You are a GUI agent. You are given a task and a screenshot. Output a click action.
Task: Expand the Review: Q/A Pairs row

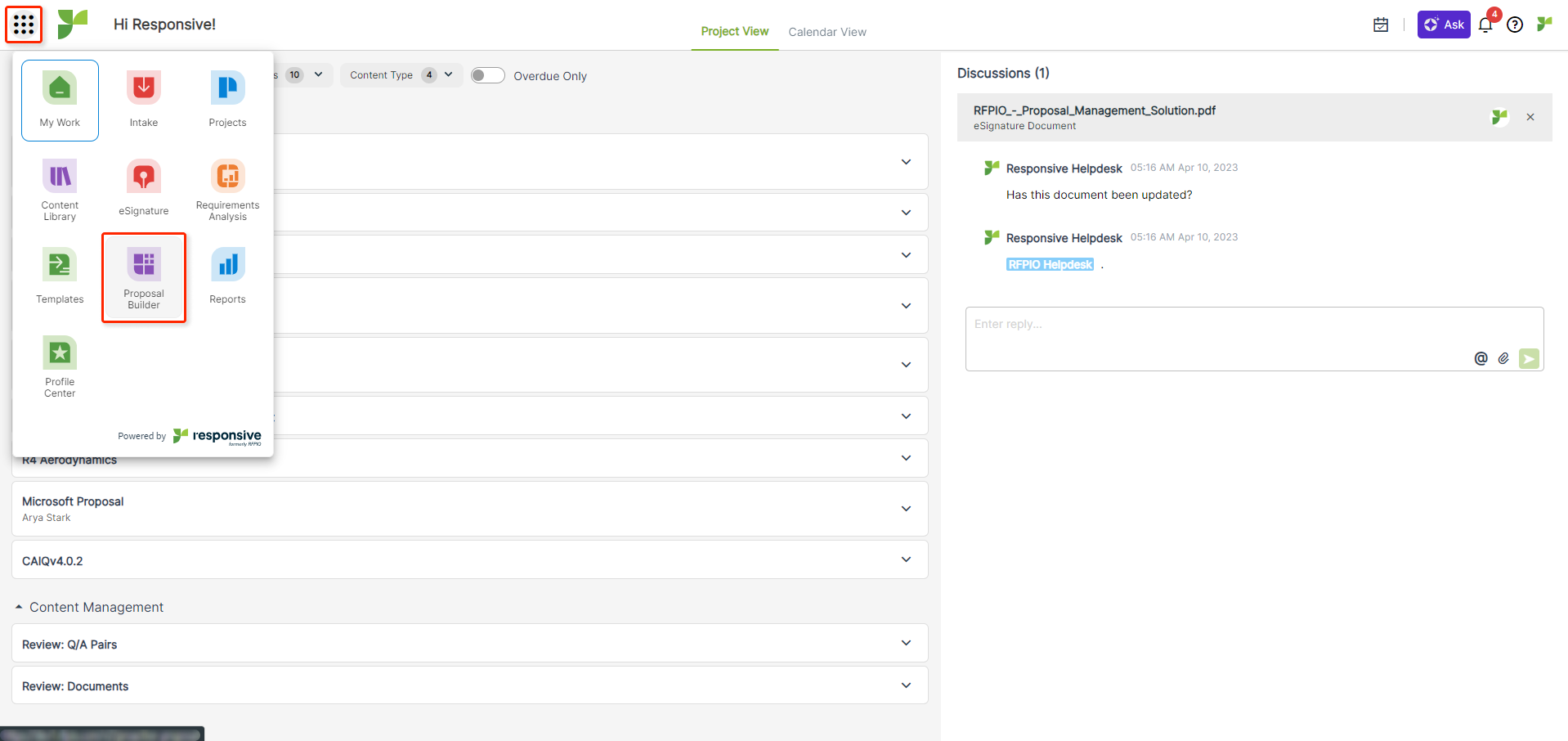click(906, 643)
